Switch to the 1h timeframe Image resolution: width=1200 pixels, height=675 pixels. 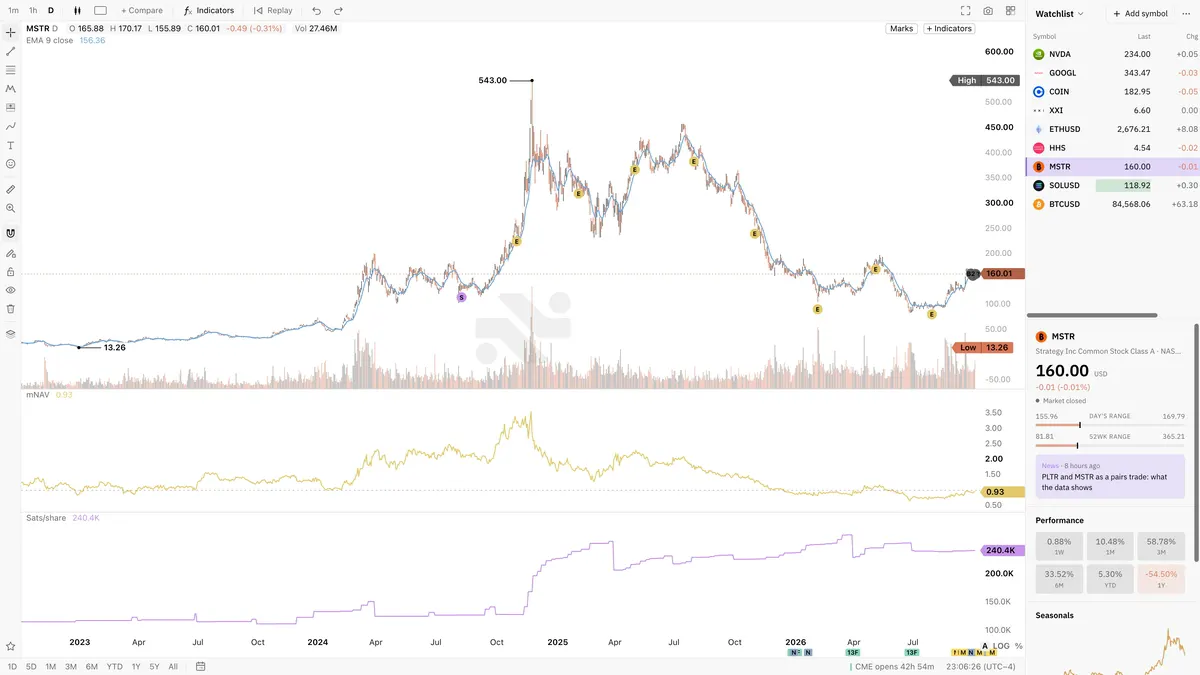tap(33, 11)
